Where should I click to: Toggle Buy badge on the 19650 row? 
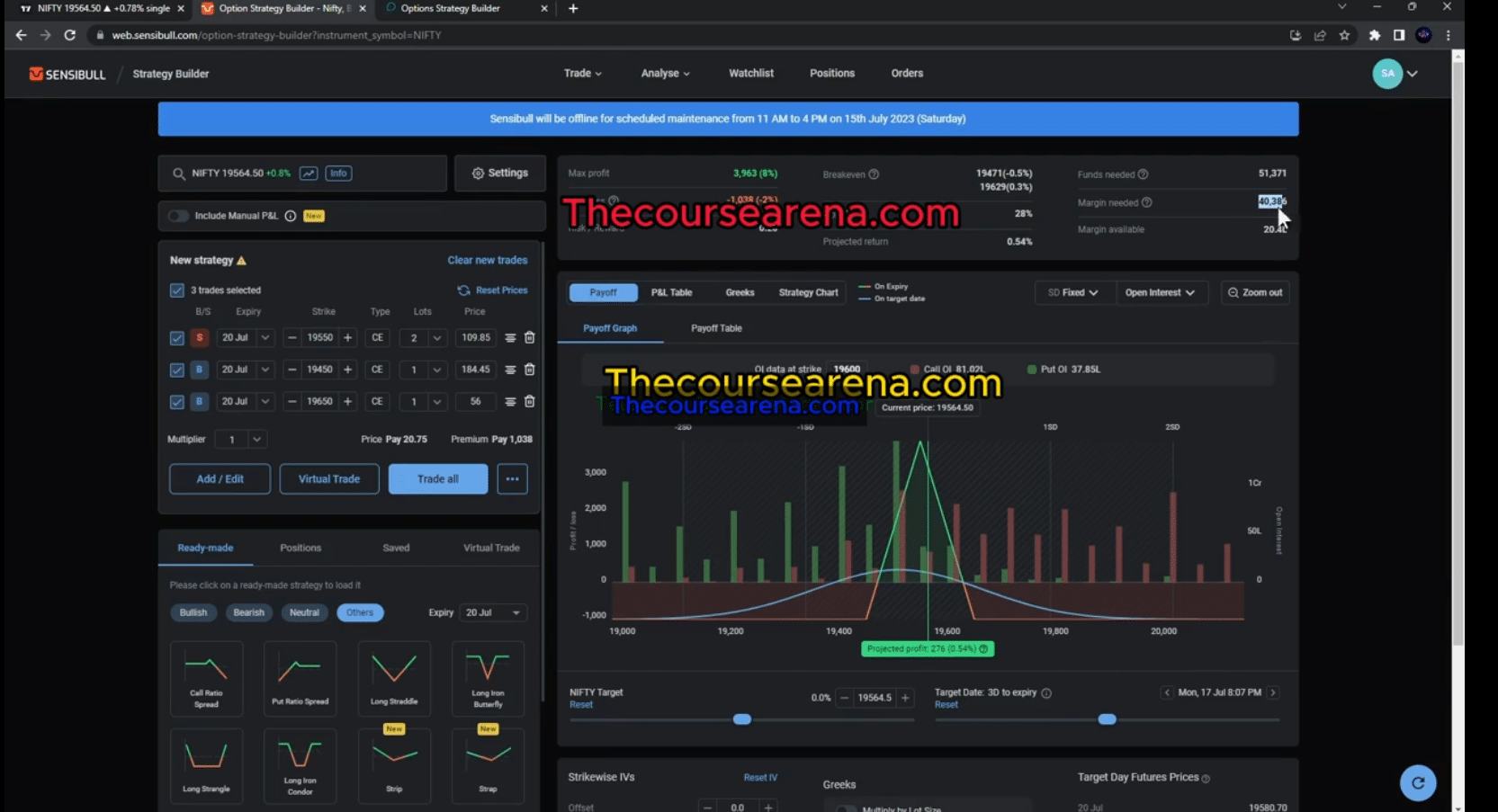[200, 402]
